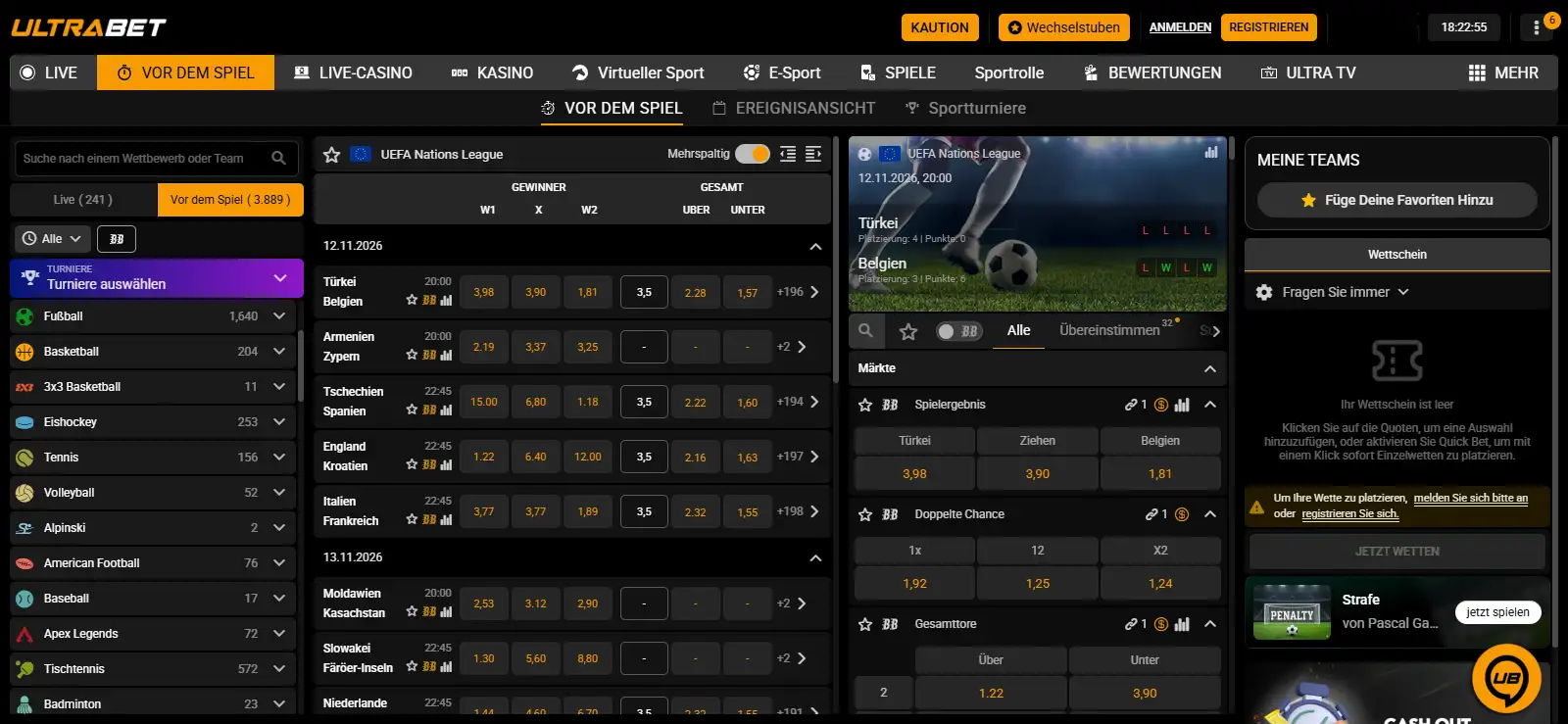Viewport: 1568px width, 724px height.
Task: Open the LIVE-CASINO menu item
Action: pyautogui.click(x=353, y=72)
